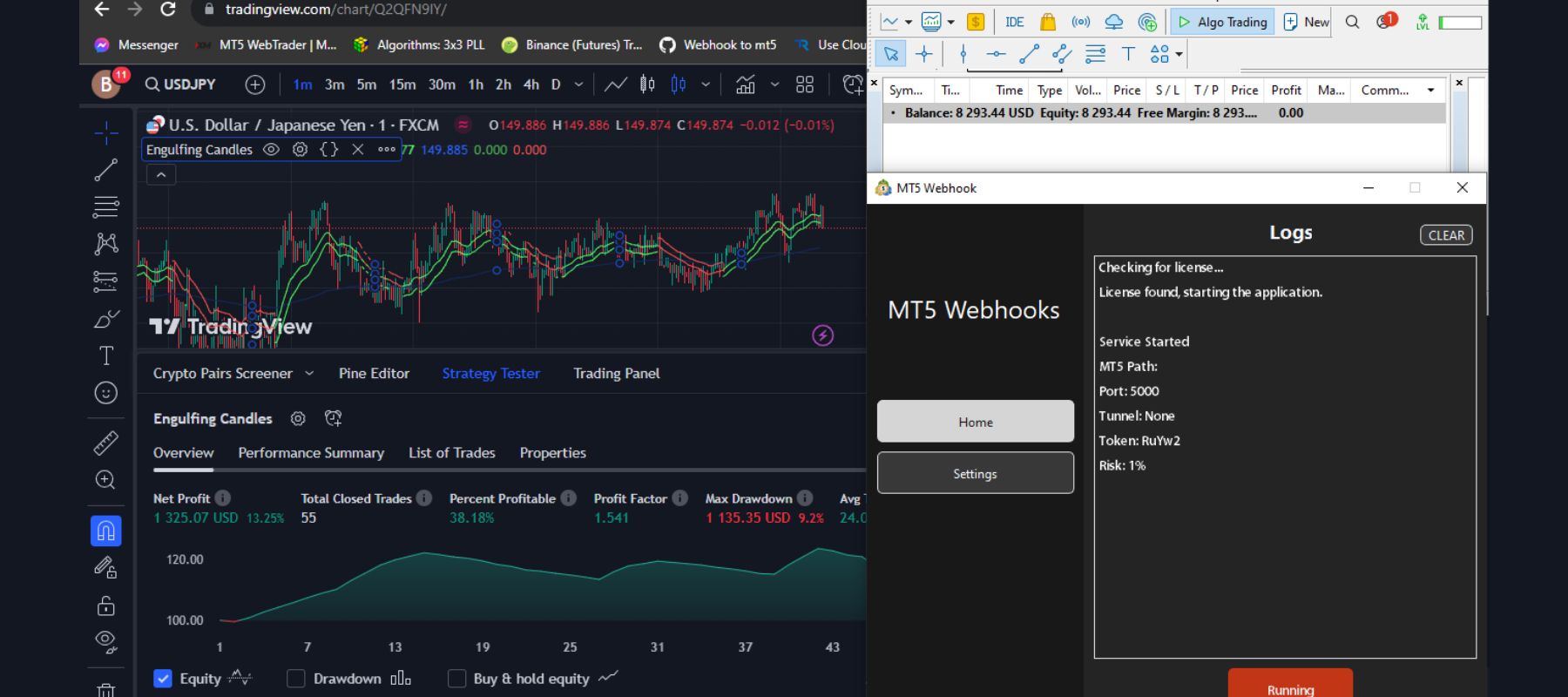Select the text annotation tool in TradingView
1568x697 pixels.
click(106, 355)
